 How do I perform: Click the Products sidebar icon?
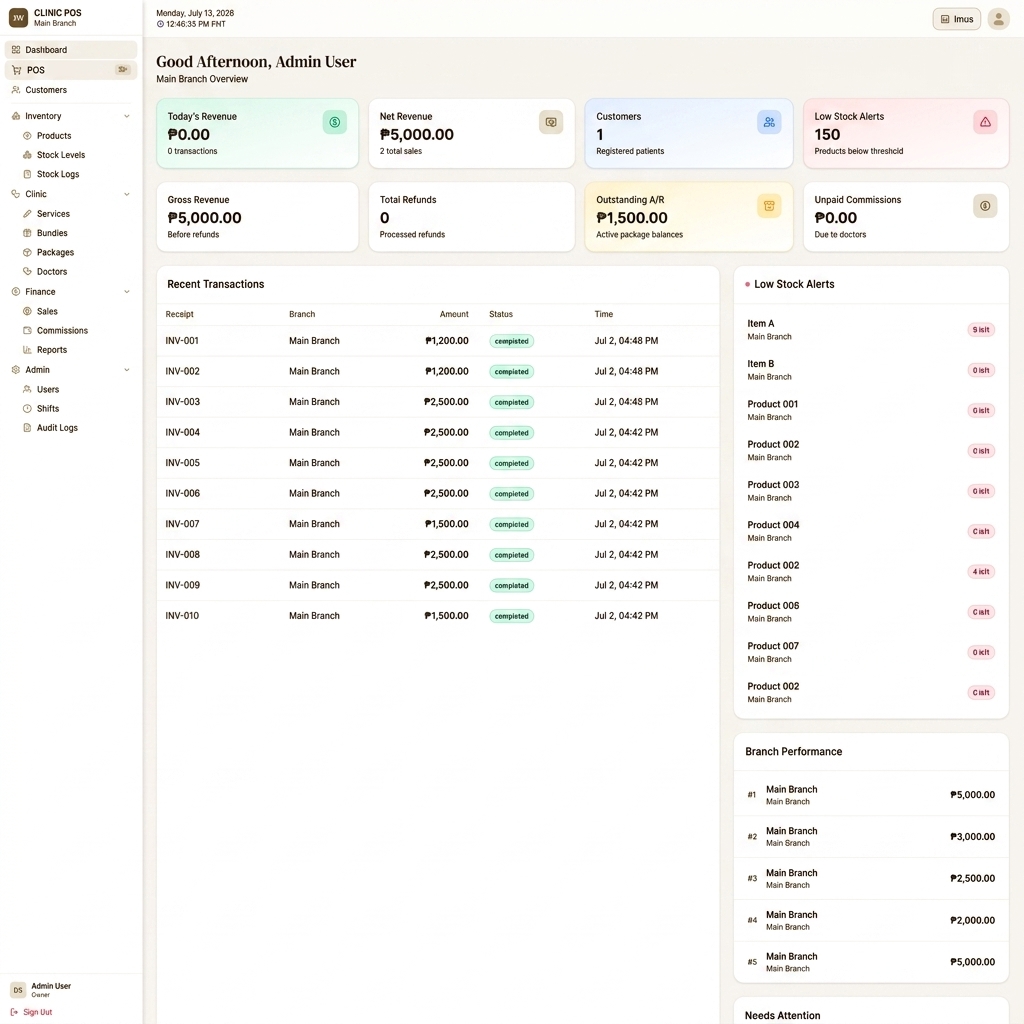(x=27, y=136)
